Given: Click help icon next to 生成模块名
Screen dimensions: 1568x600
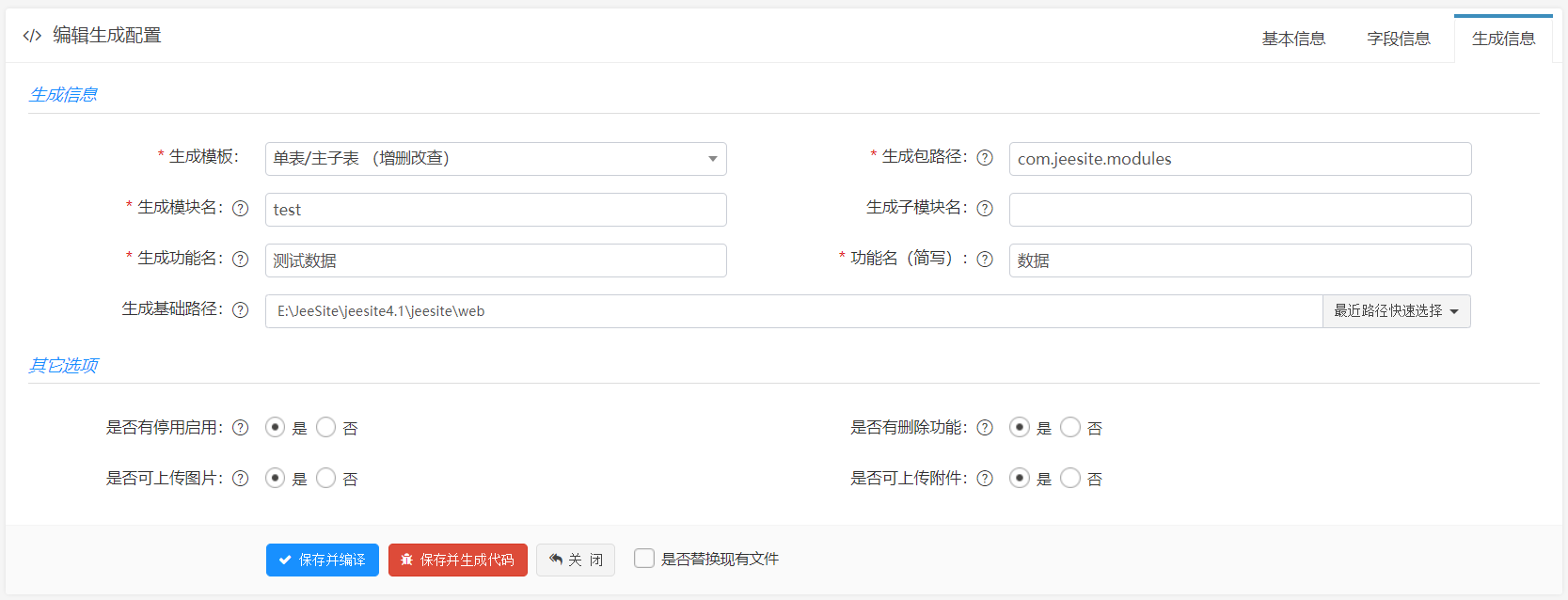Looking at the screenshot, I should point(241,209).
